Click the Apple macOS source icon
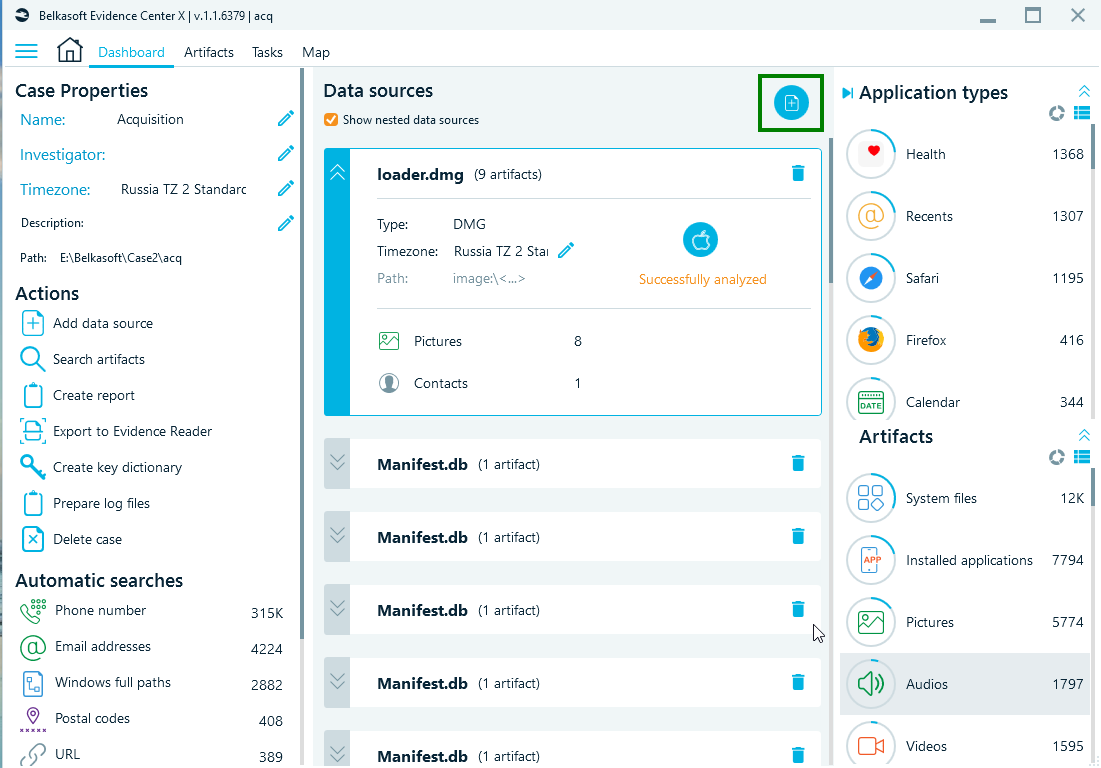This screenshot has width=1101, height=768. point(700,240)
